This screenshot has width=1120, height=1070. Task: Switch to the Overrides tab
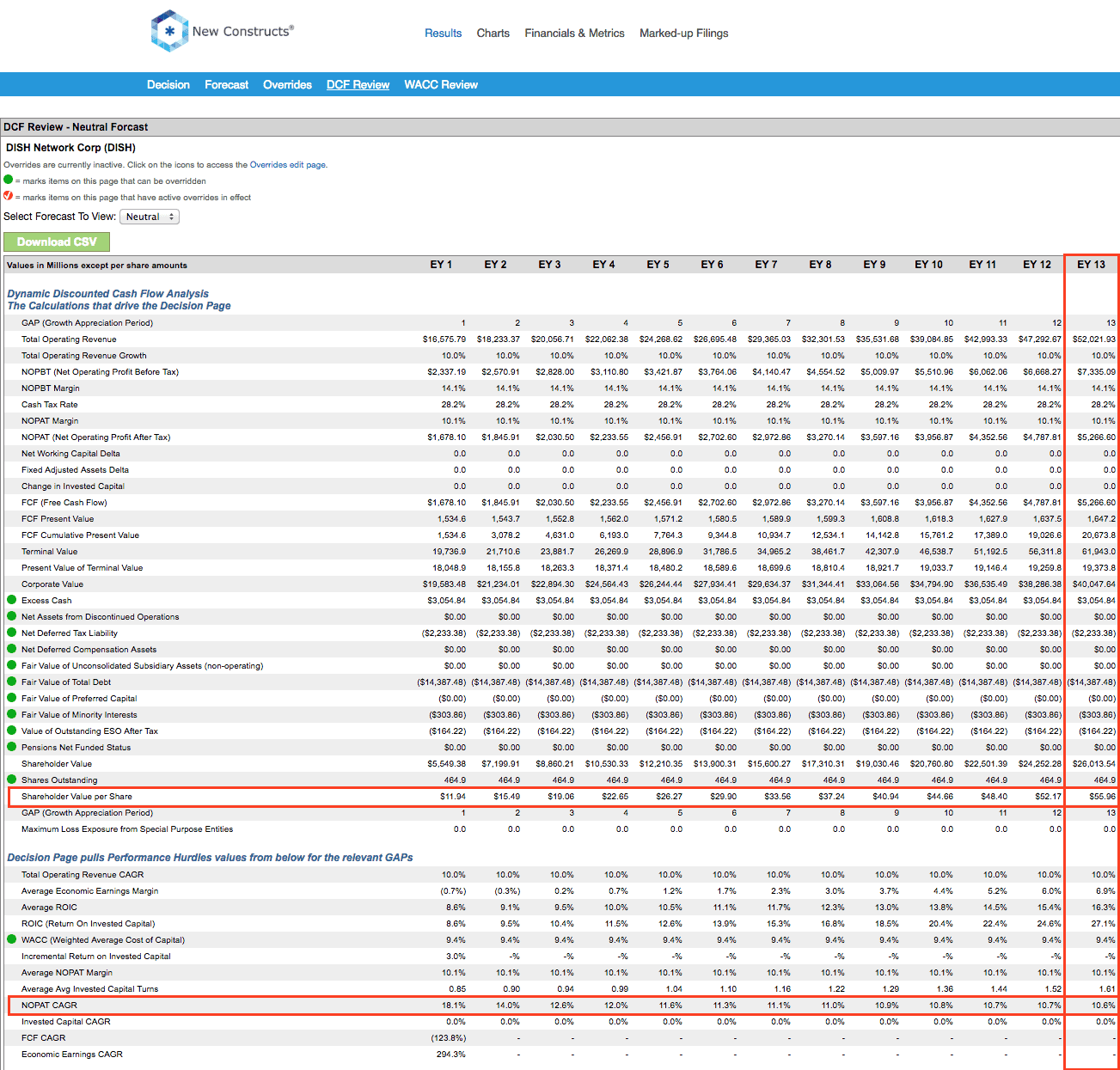click(x=288, y=84)
